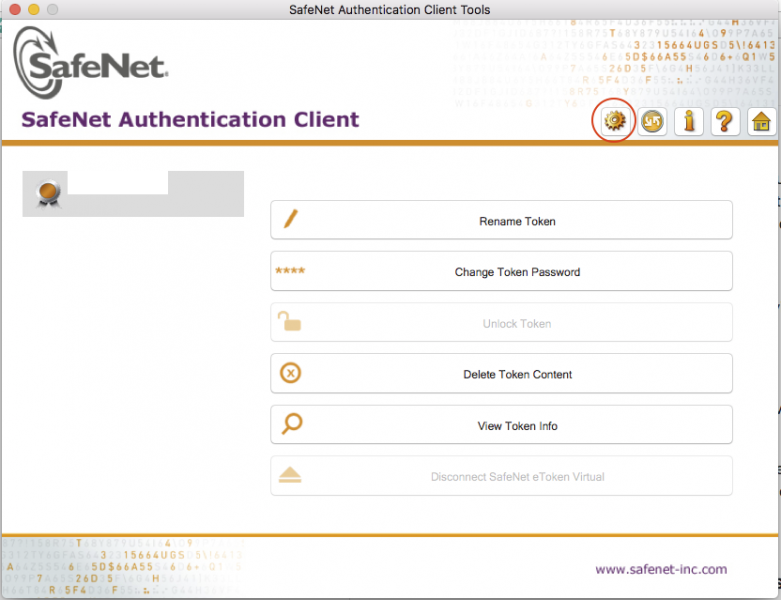This screenshot has width=781, height=600.
Task: Click the open padlock Unlock Token icon
Action: [290, 323]
